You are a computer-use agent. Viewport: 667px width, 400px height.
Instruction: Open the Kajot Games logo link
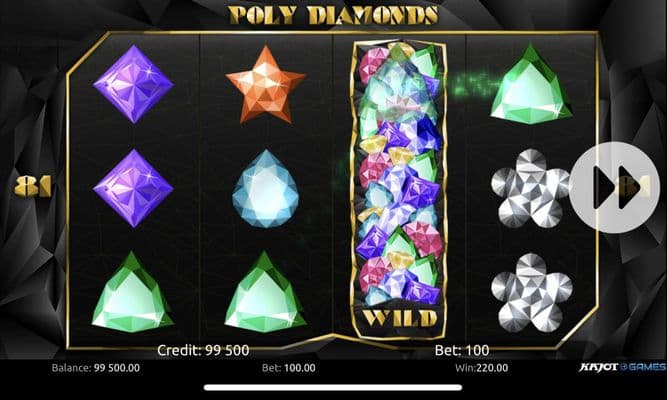[x=622, y=367]
